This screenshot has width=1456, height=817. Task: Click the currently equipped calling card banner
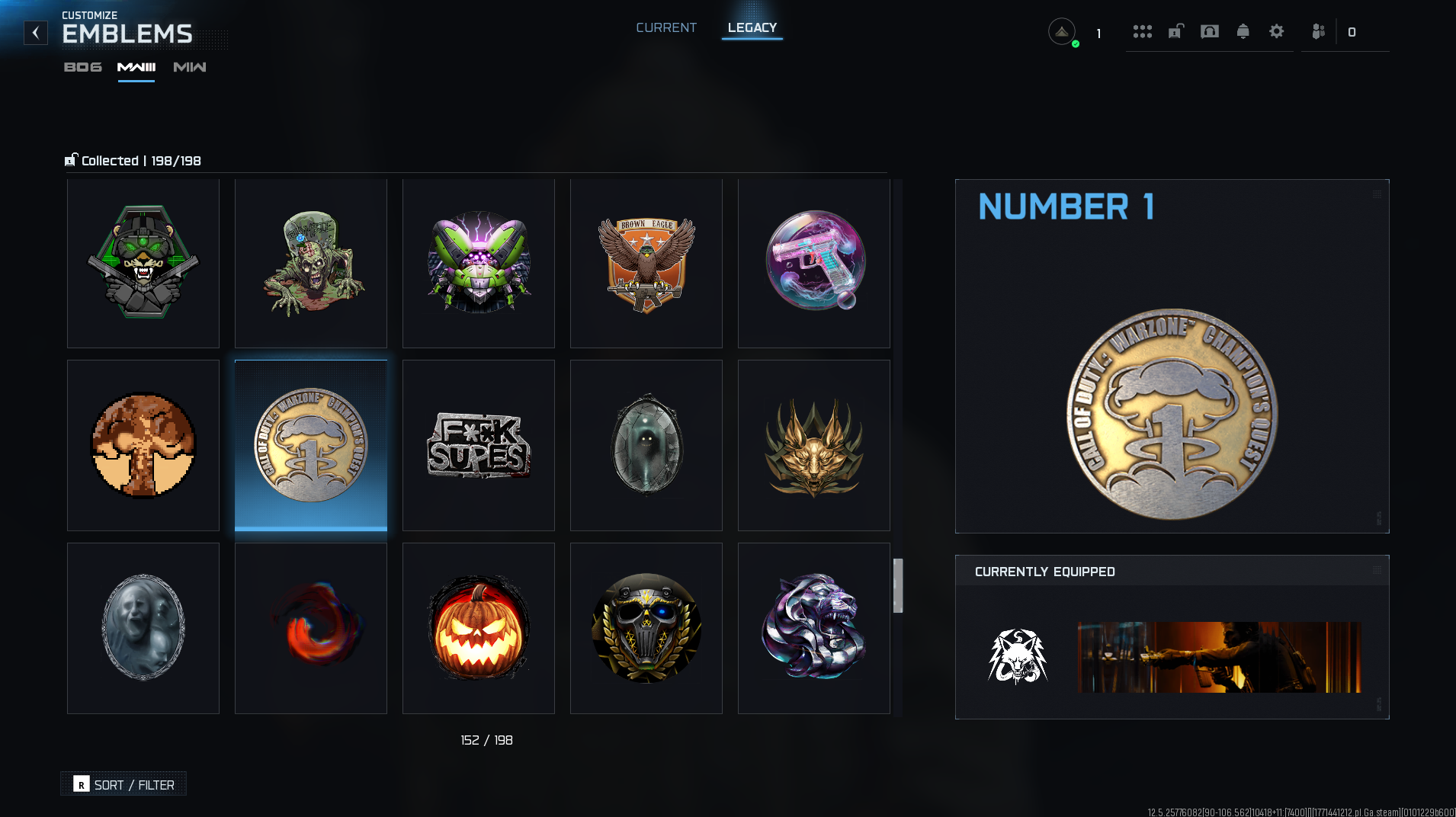point(1219,657)
